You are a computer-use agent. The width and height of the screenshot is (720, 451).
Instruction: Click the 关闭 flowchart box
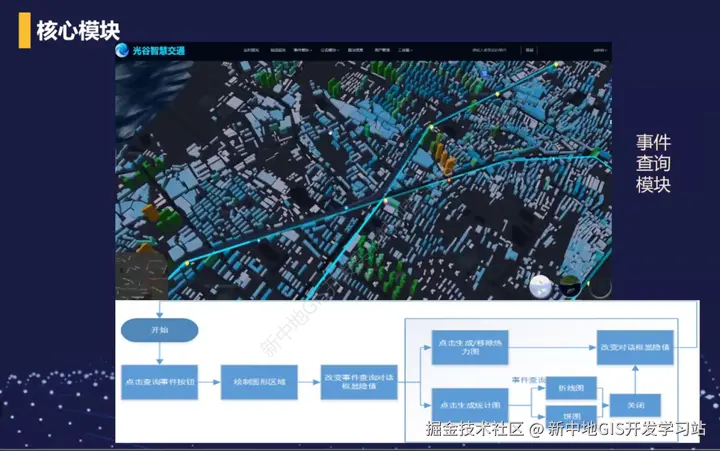(x=635, y=406)
